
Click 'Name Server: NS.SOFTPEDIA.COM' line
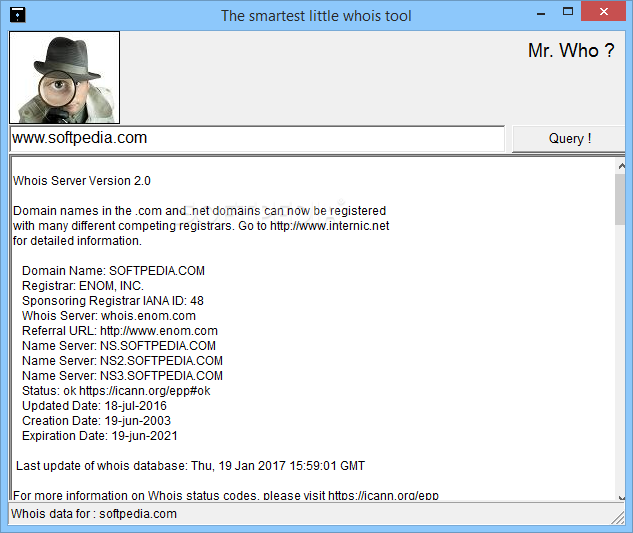point(119,346)
